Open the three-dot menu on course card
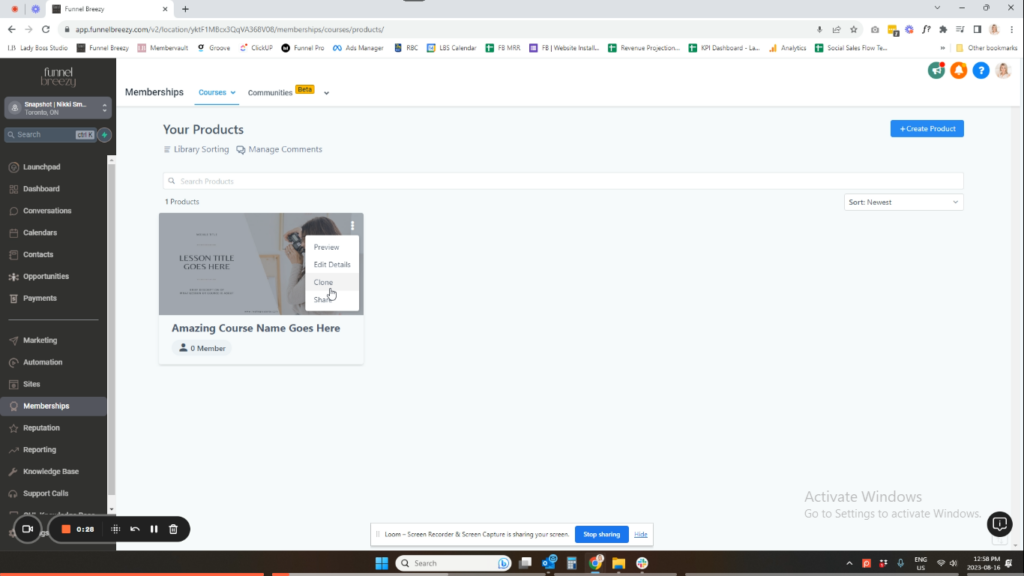 pyautogui.click(x=352, y=226)
